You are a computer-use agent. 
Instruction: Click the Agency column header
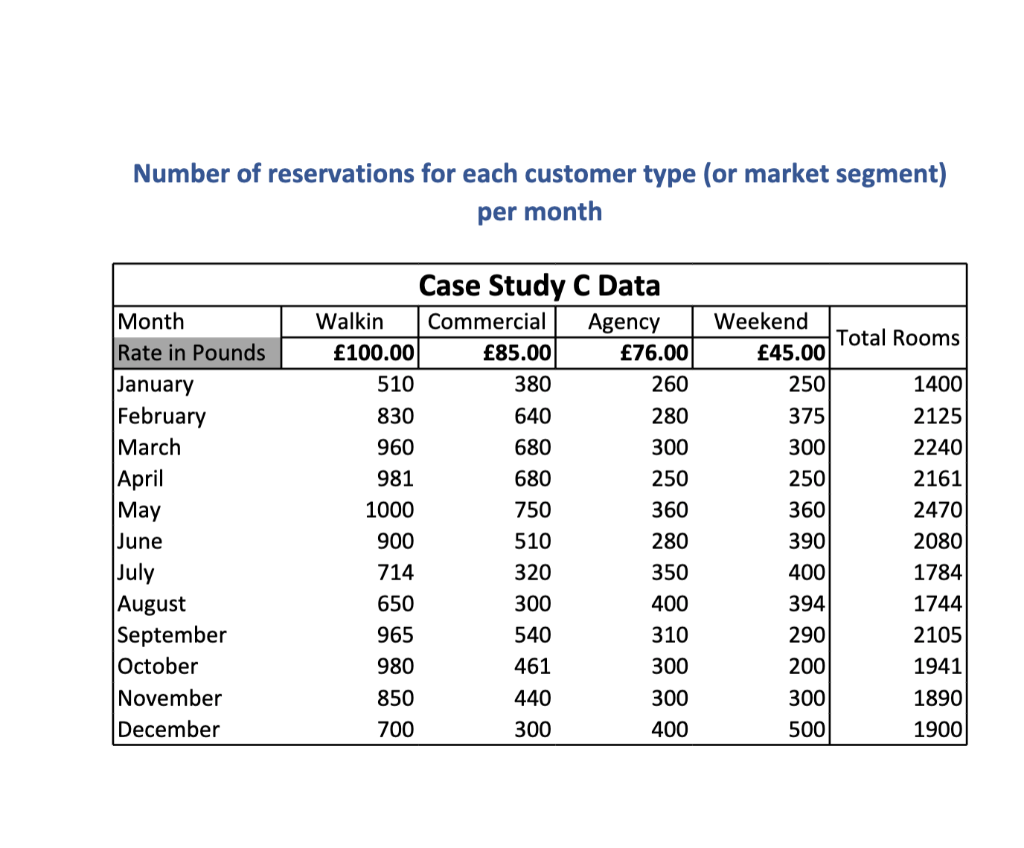(624, 321)
